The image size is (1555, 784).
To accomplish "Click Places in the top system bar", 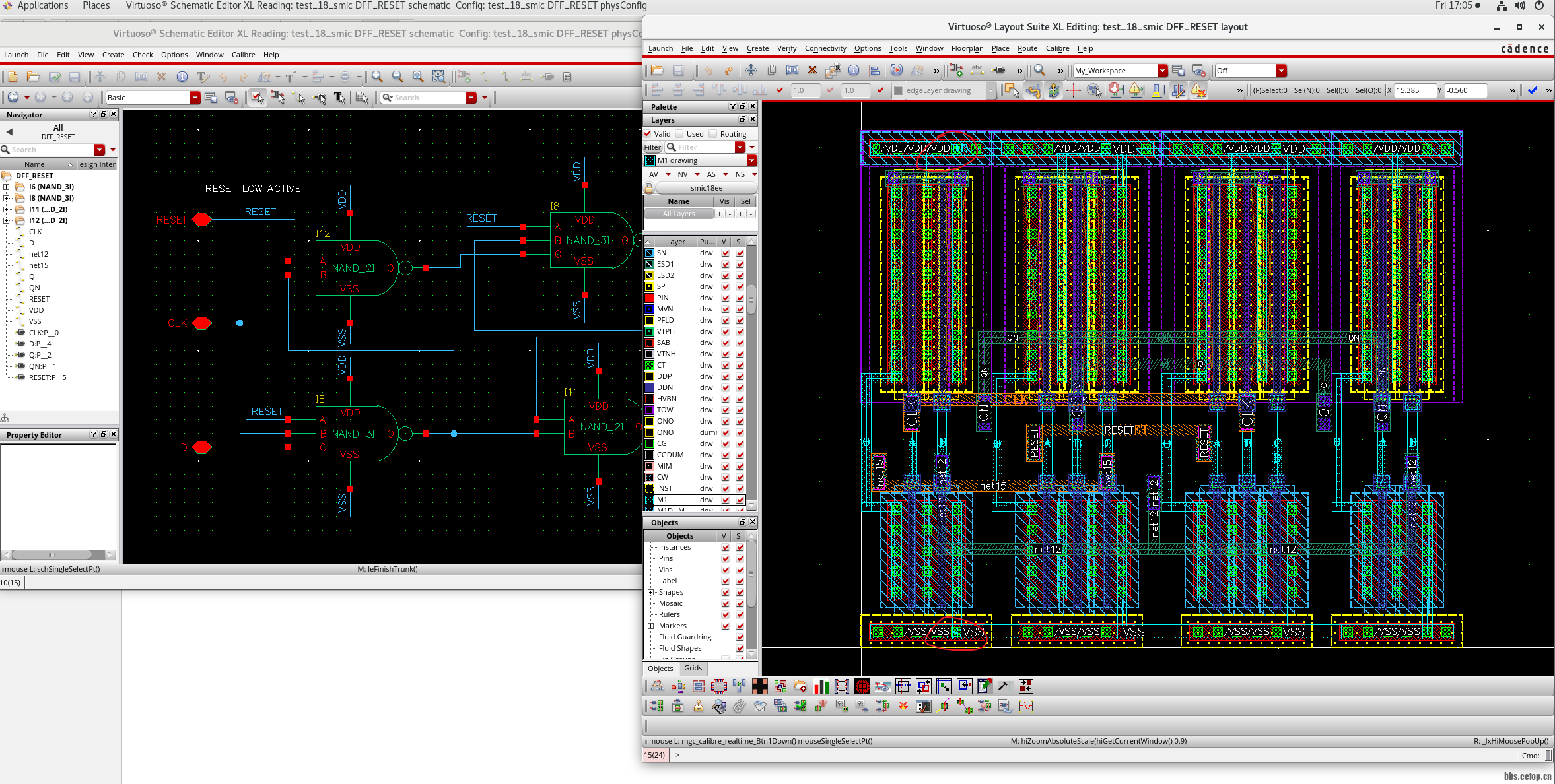I will (96, 5).
